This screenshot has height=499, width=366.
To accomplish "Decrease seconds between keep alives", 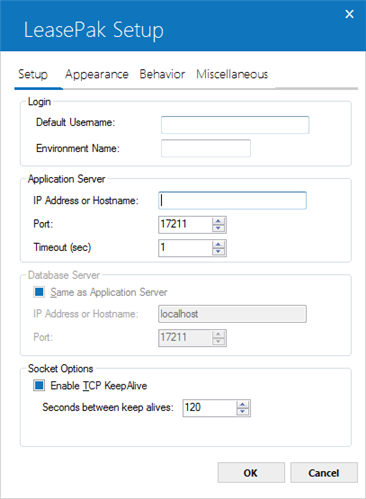I will [243, 412].
